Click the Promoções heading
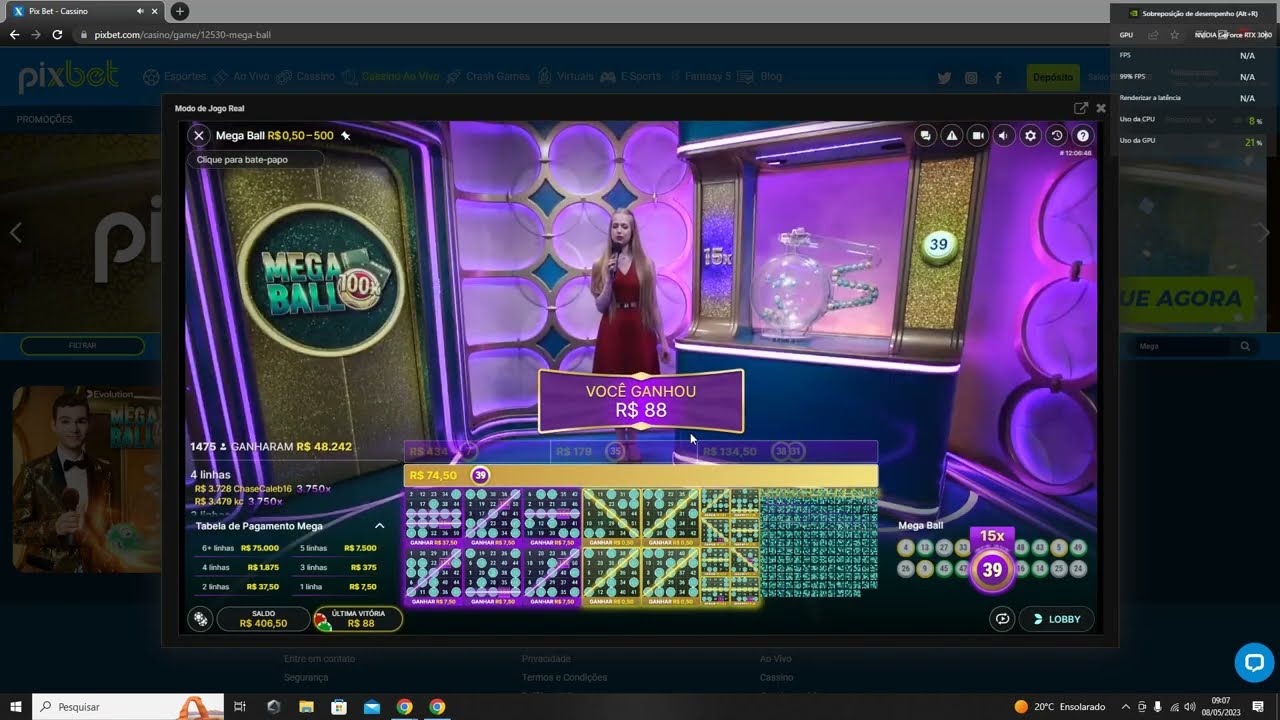This screenshot has height=720, width=1280. coord(44,119)
